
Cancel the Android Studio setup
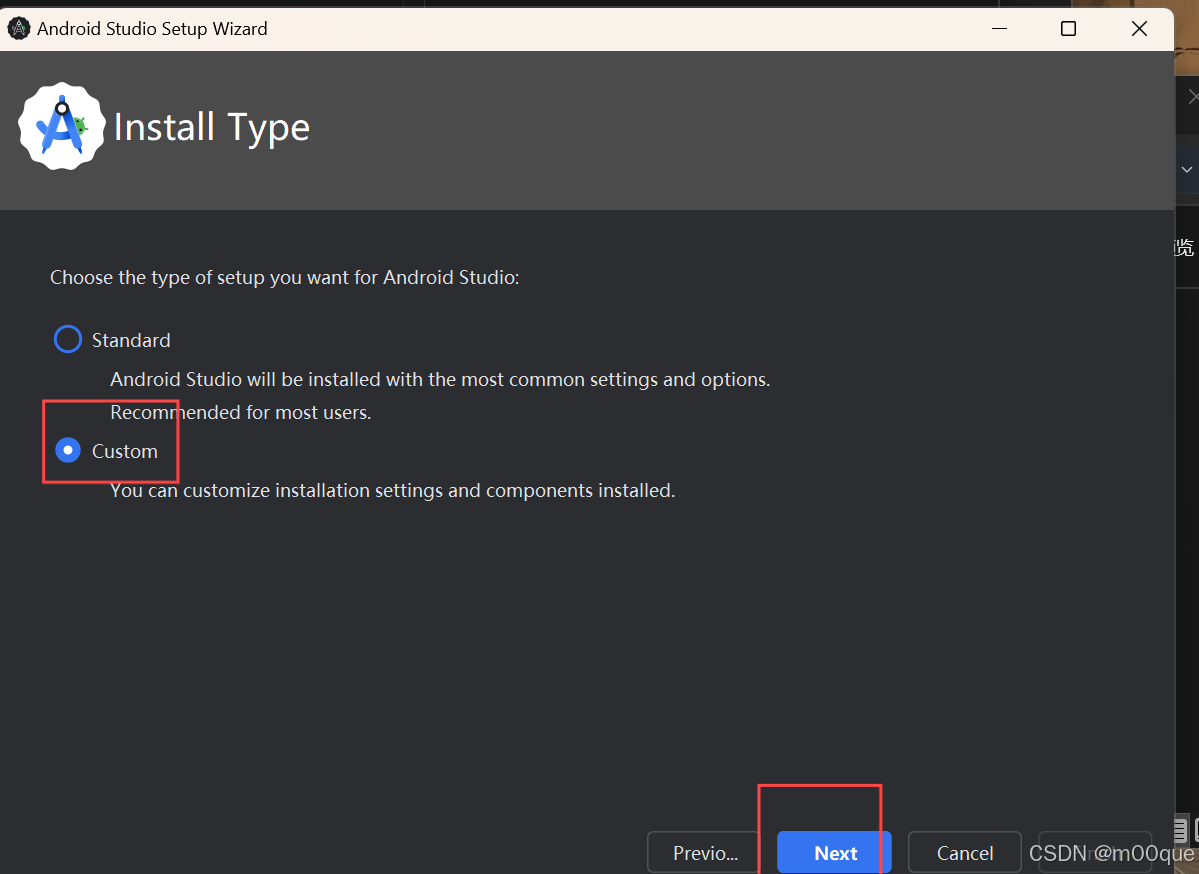tap(963, 852)
